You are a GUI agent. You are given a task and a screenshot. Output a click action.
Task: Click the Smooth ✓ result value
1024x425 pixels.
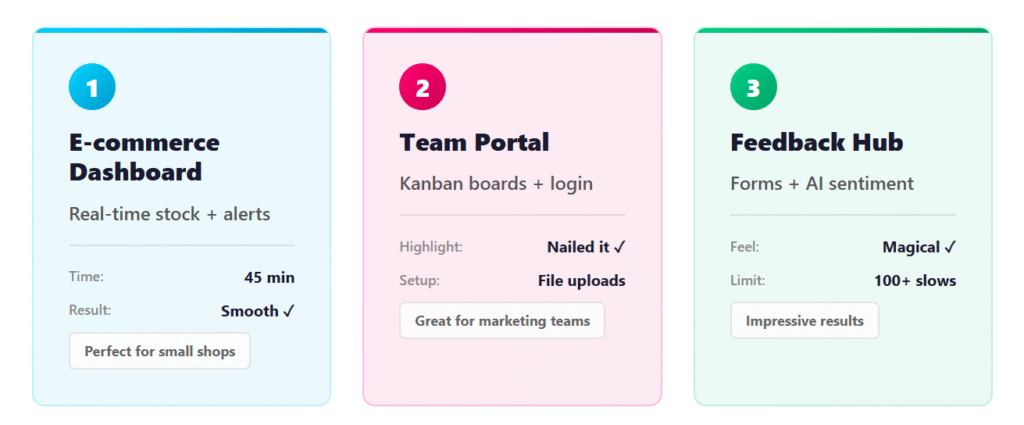coord(257,311)
